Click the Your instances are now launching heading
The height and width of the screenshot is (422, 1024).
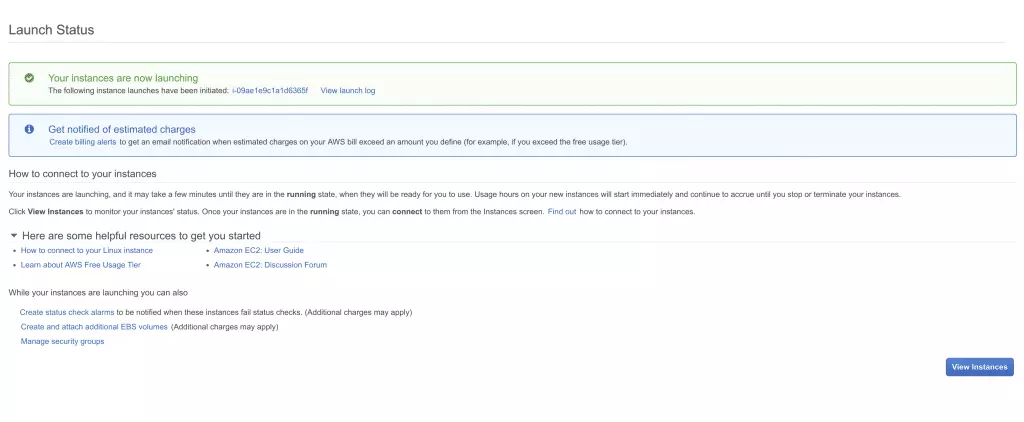123,78
